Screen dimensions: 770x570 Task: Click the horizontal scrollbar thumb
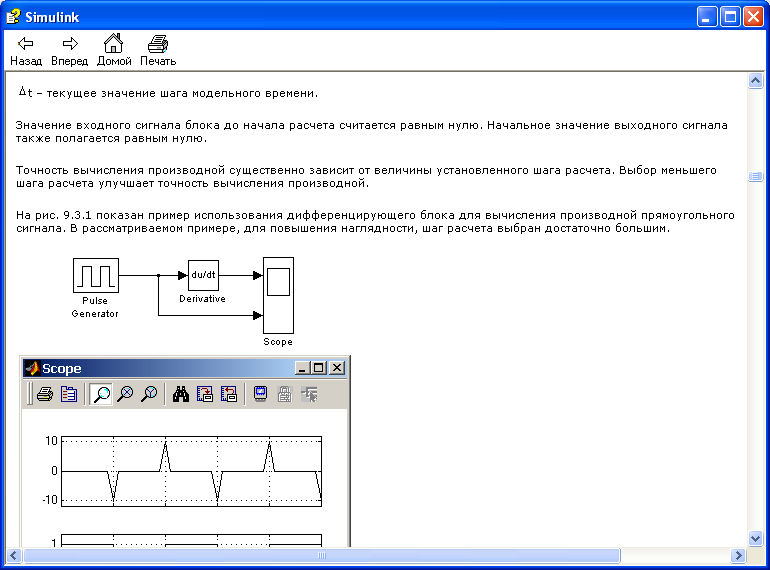322,556
